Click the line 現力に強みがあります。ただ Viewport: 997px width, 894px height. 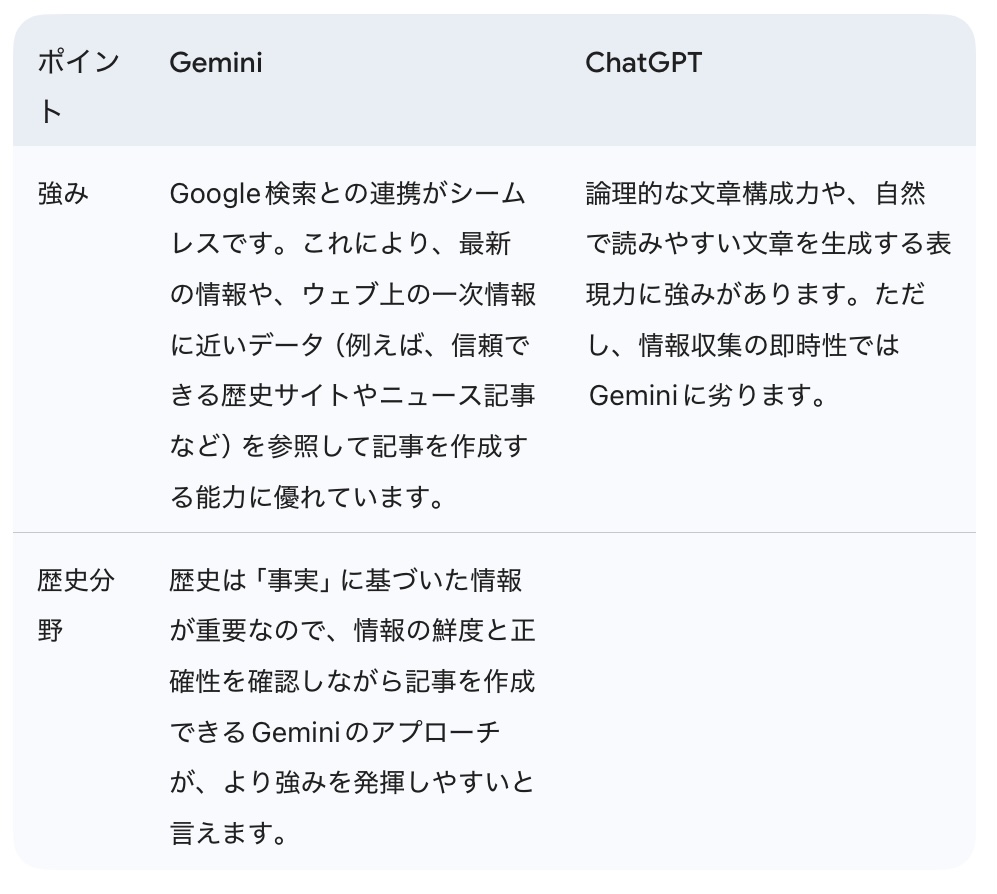(755, 294)
